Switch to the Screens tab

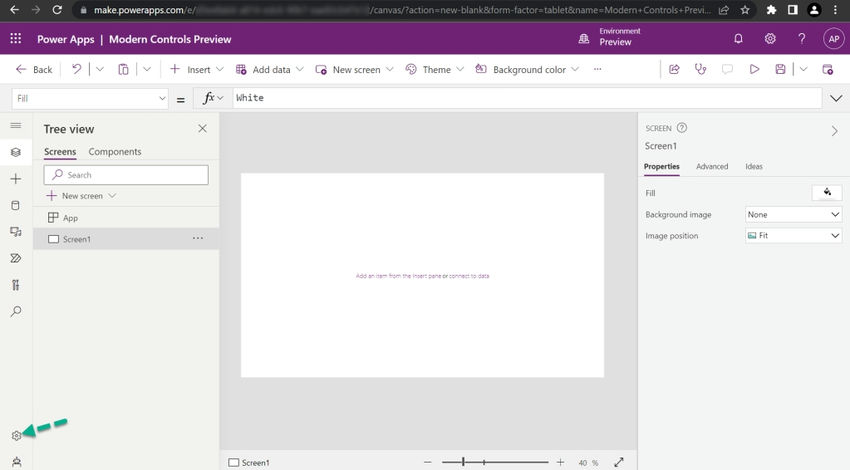60,152
